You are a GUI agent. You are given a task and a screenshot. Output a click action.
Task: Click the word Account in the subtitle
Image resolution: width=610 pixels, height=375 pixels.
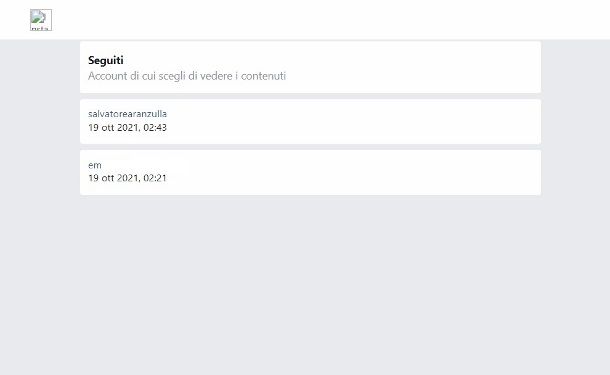coord(108,76)
